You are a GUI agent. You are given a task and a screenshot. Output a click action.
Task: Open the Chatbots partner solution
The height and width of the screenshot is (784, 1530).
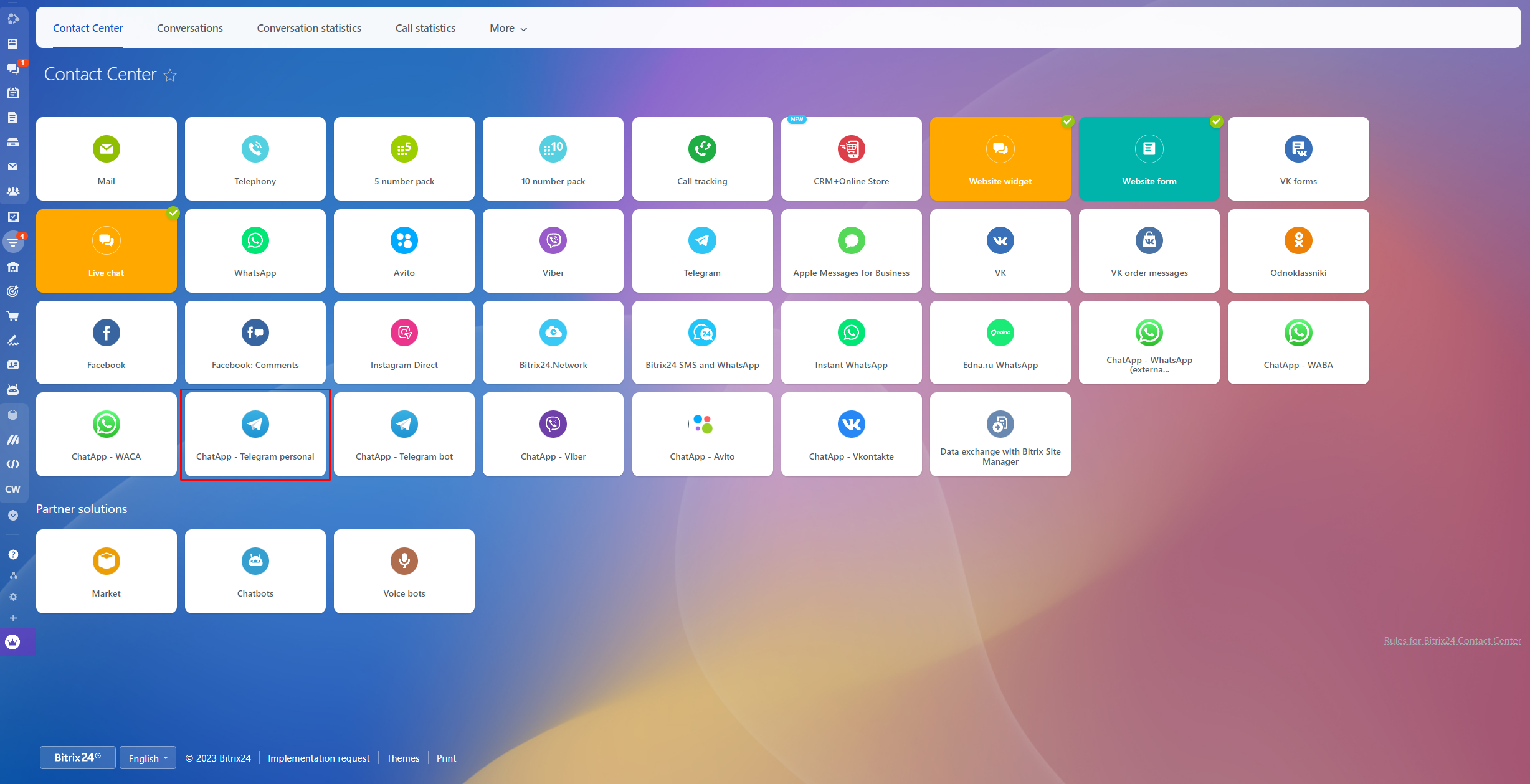[255, 571]
